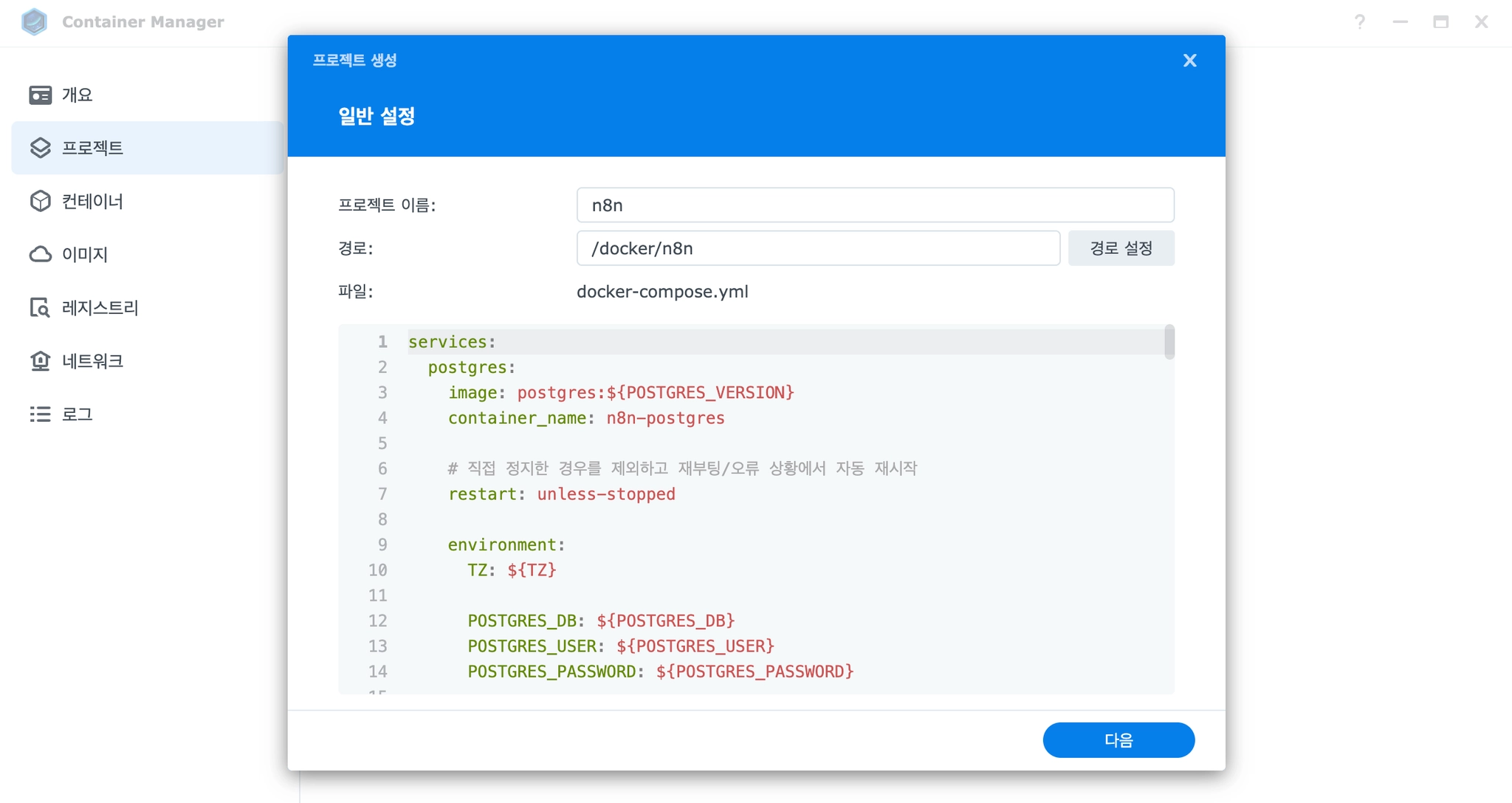Open the 로그 list icon in sidebar
Viewport: 1512px width, 803px height.
click(x=41, y=414)
